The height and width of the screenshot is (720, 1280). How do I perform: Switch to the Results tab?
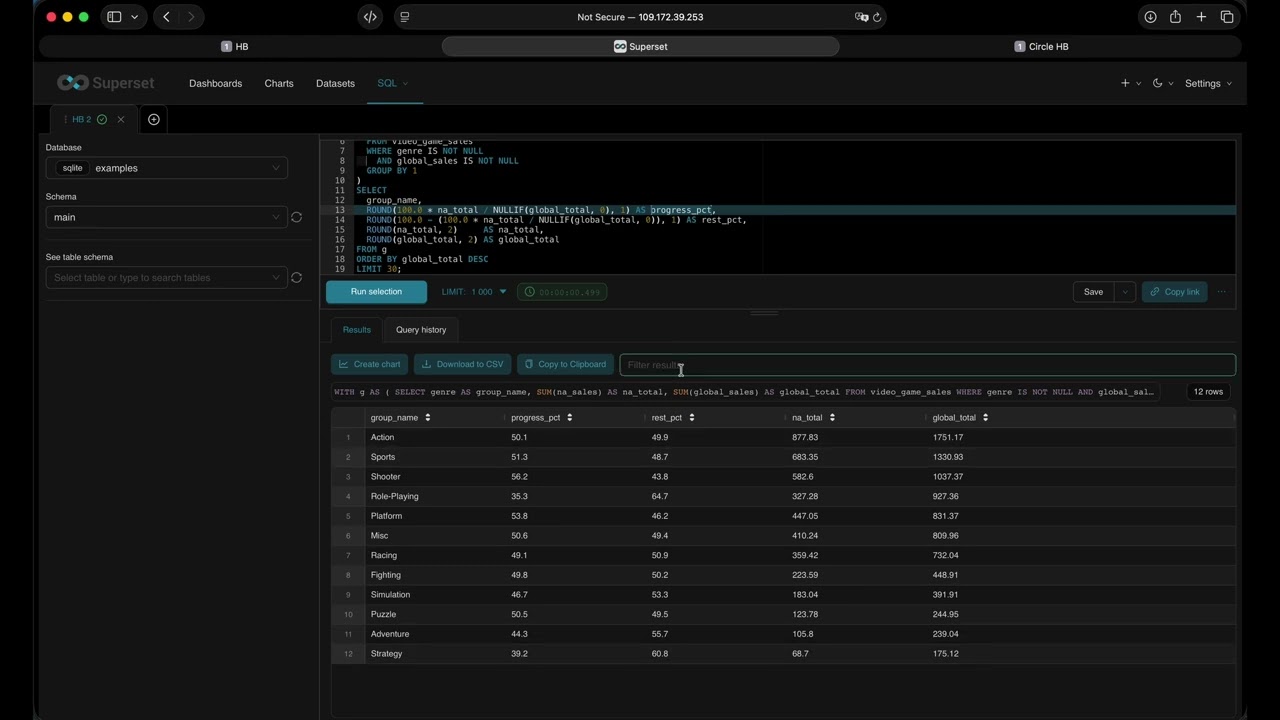357,330
